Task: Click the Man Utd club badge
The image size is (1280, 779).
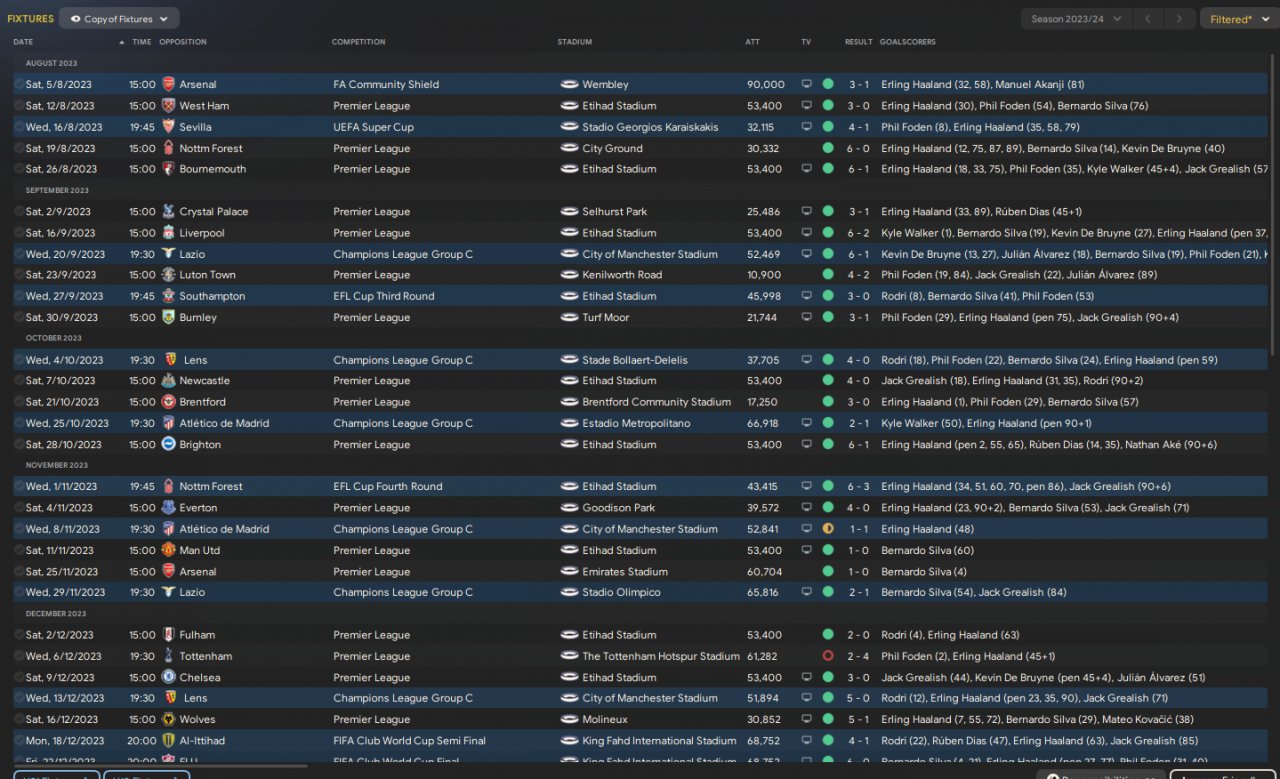Action: click(x=168, y=550)
